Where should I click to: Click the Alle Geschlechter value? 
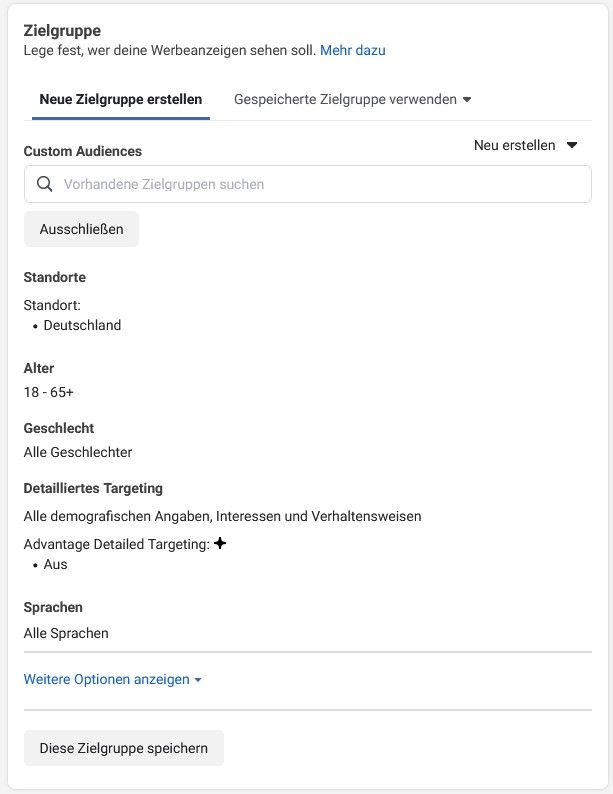click(x=78, y=452)
